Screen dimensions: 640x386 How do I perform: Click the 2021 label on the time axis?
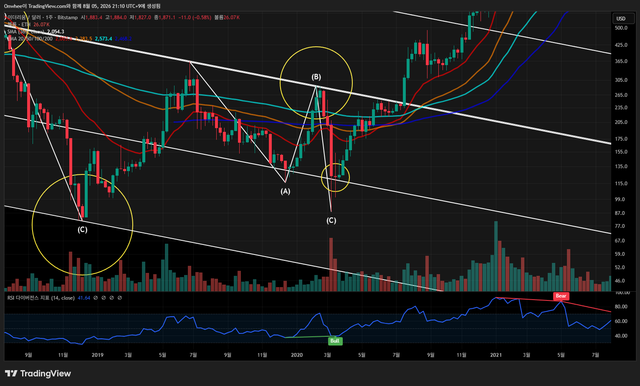(x=496, y=355)
